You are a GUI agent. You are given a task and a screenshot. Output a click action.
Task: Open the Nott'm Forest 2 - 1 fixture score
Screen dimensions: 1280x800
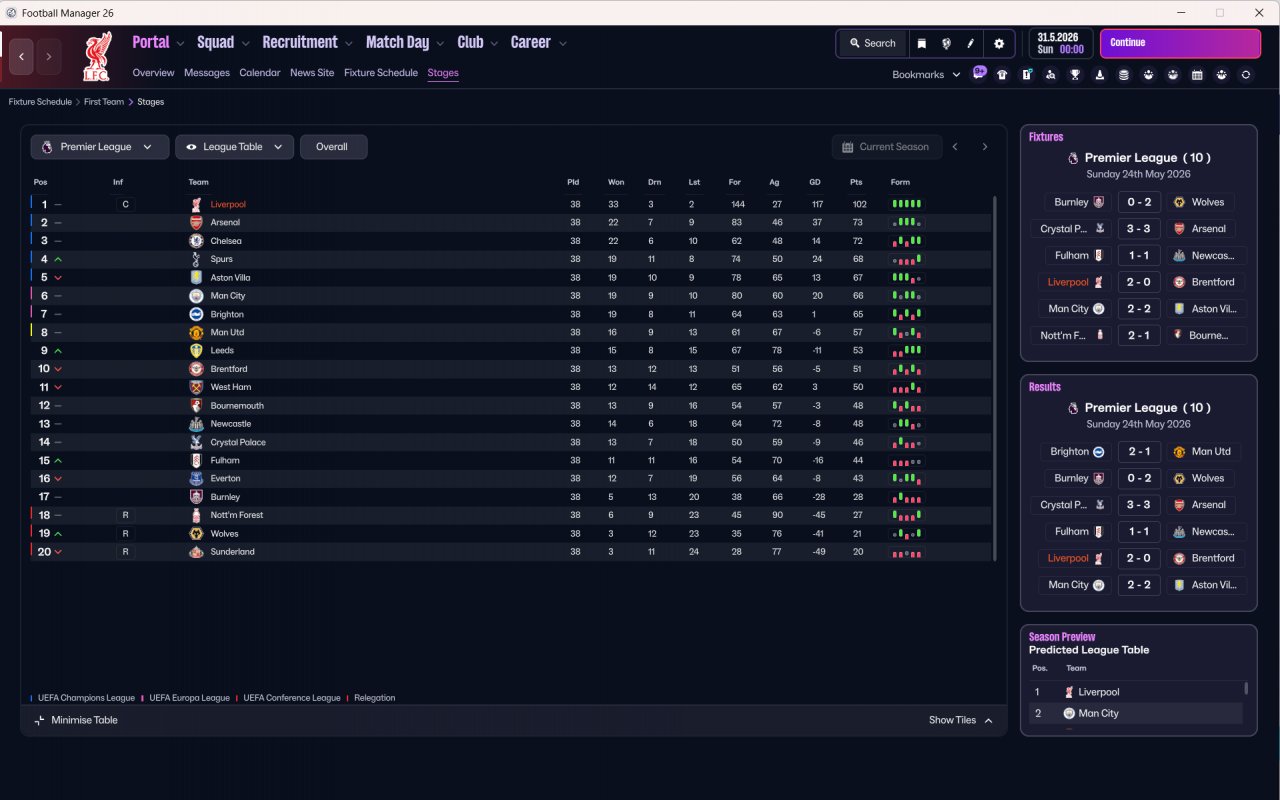[1139, 335]
